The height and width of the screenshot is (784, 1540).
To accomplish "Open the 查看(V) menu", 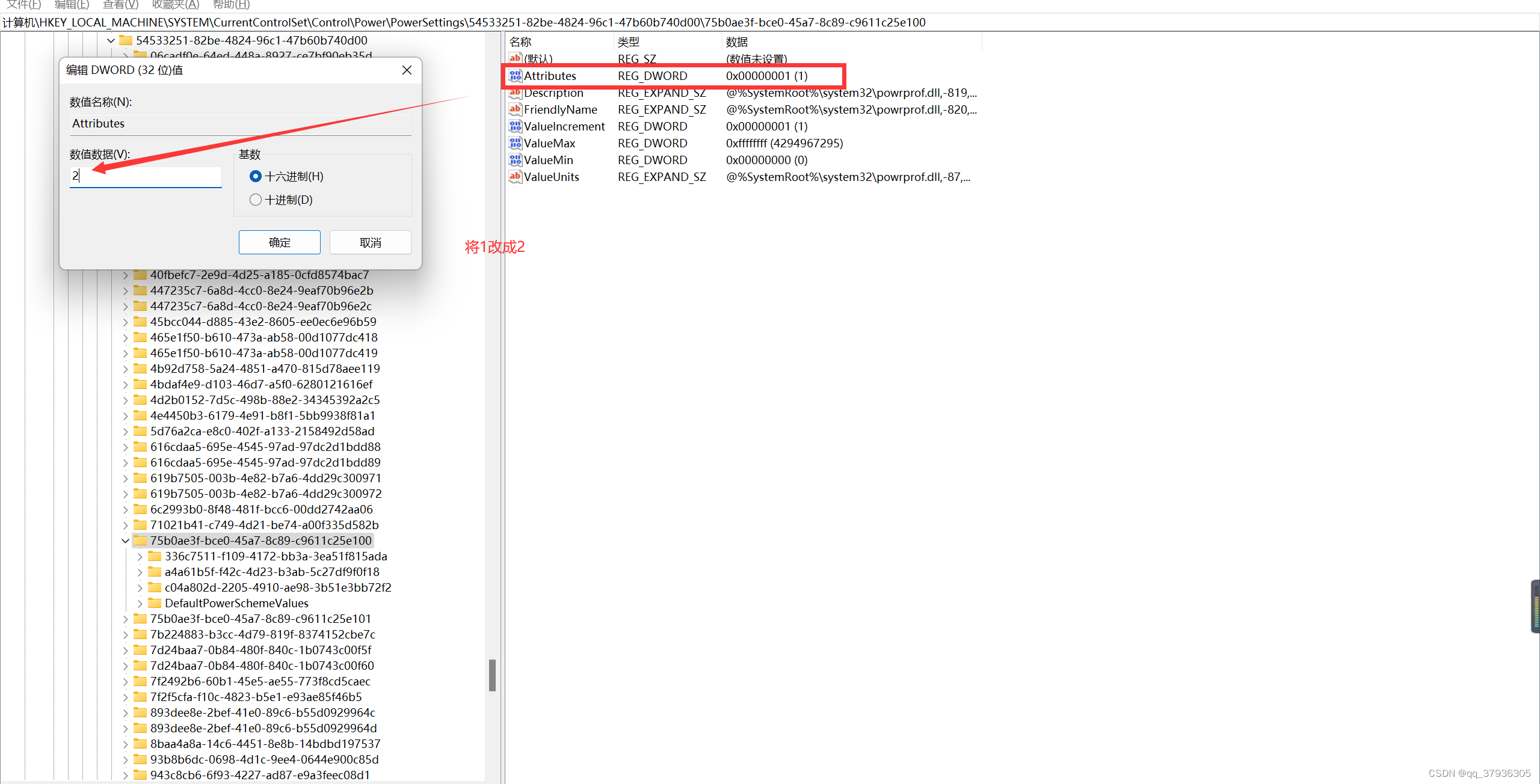I will click(x=120, y=5).
